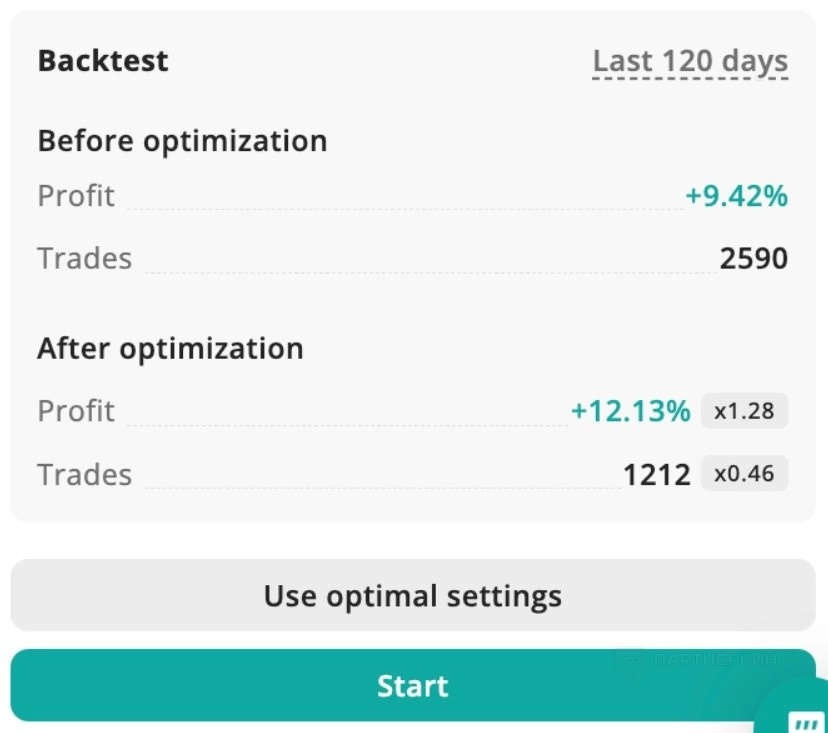Click the x0.46 trades multiplier badge
The image size is (828, 733).
744,473
